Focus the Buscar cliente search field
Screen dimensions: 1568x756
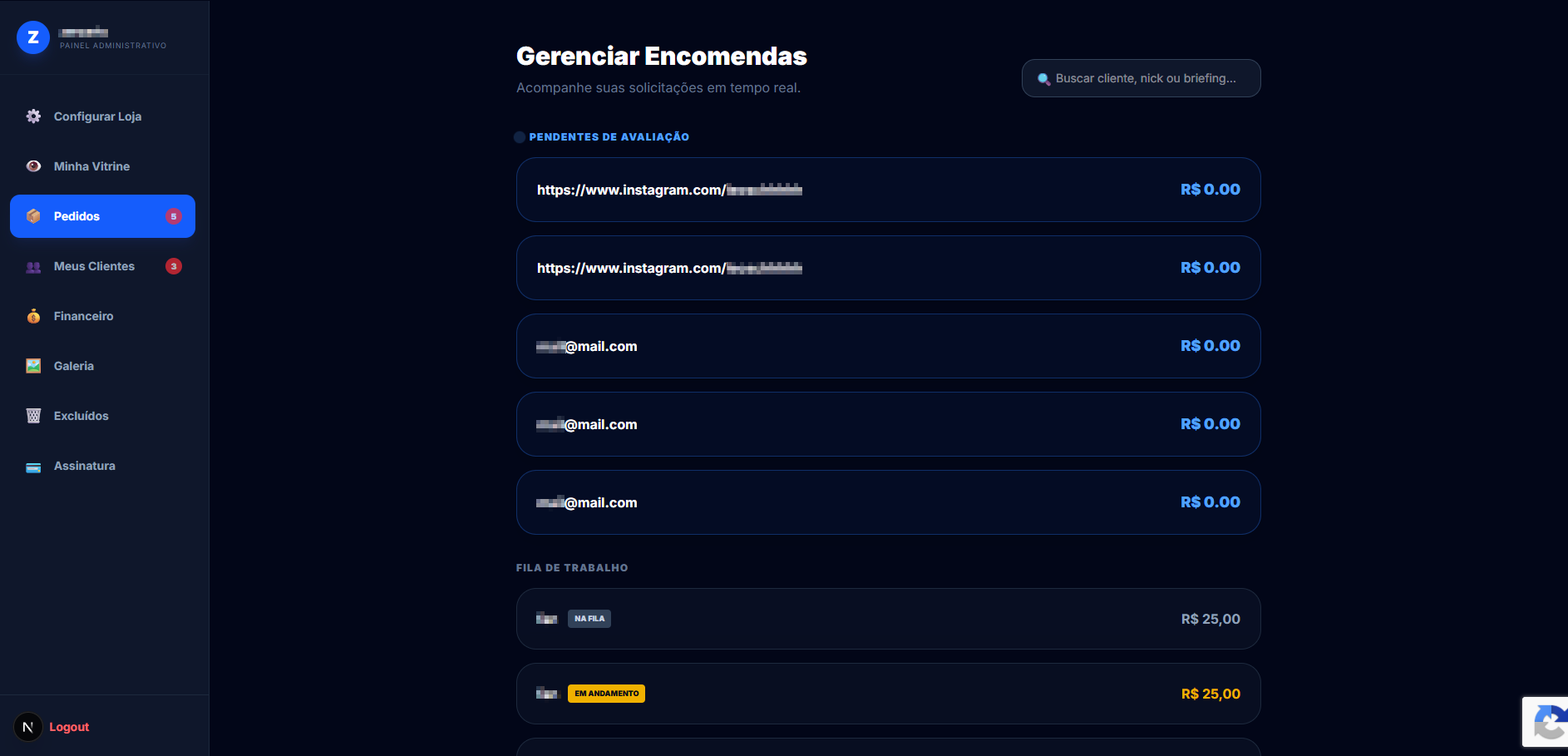click(1141, 78)
